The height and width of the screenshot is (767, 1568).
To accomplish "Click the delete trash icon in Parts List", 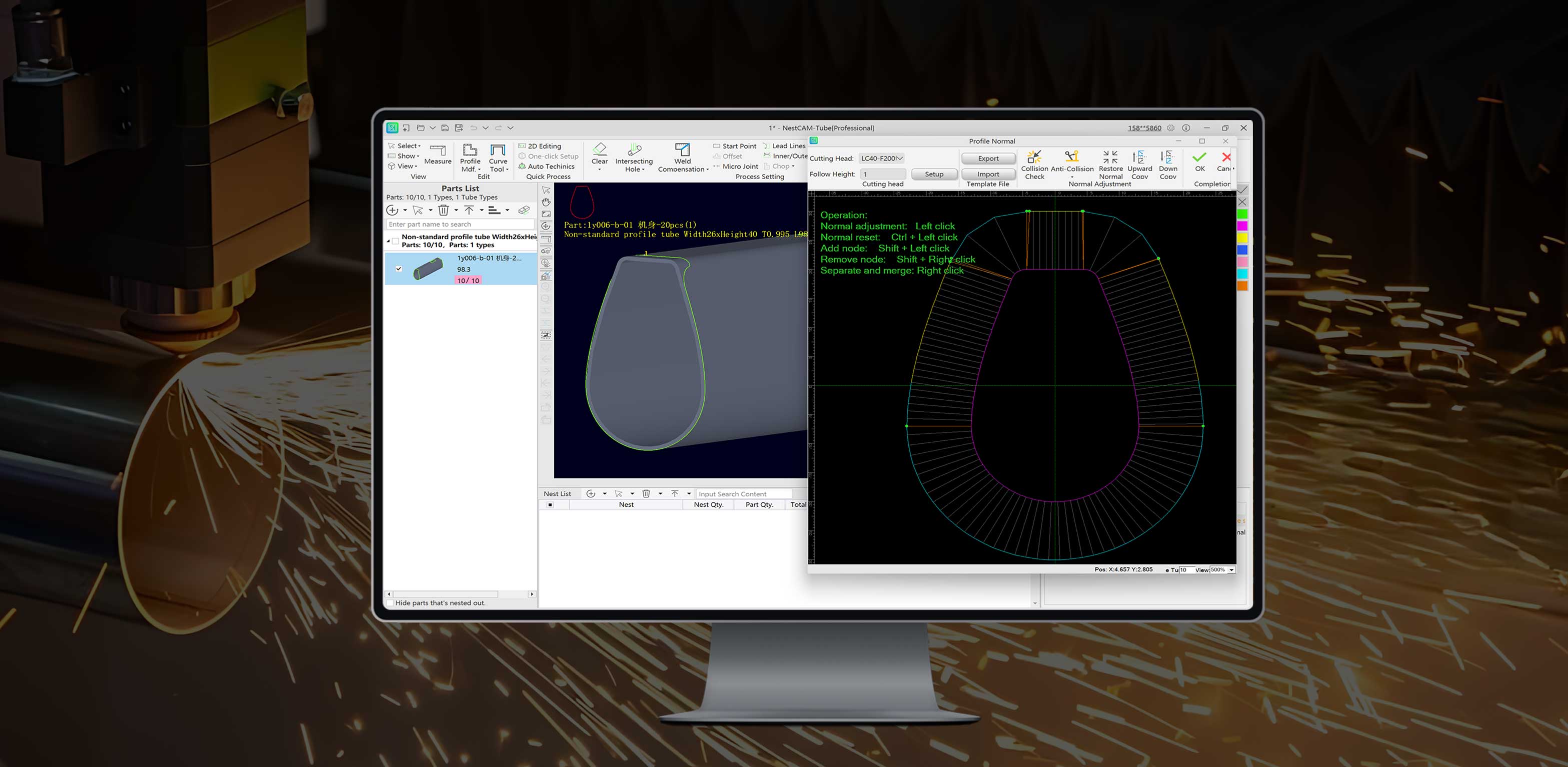I will point(444,210).
